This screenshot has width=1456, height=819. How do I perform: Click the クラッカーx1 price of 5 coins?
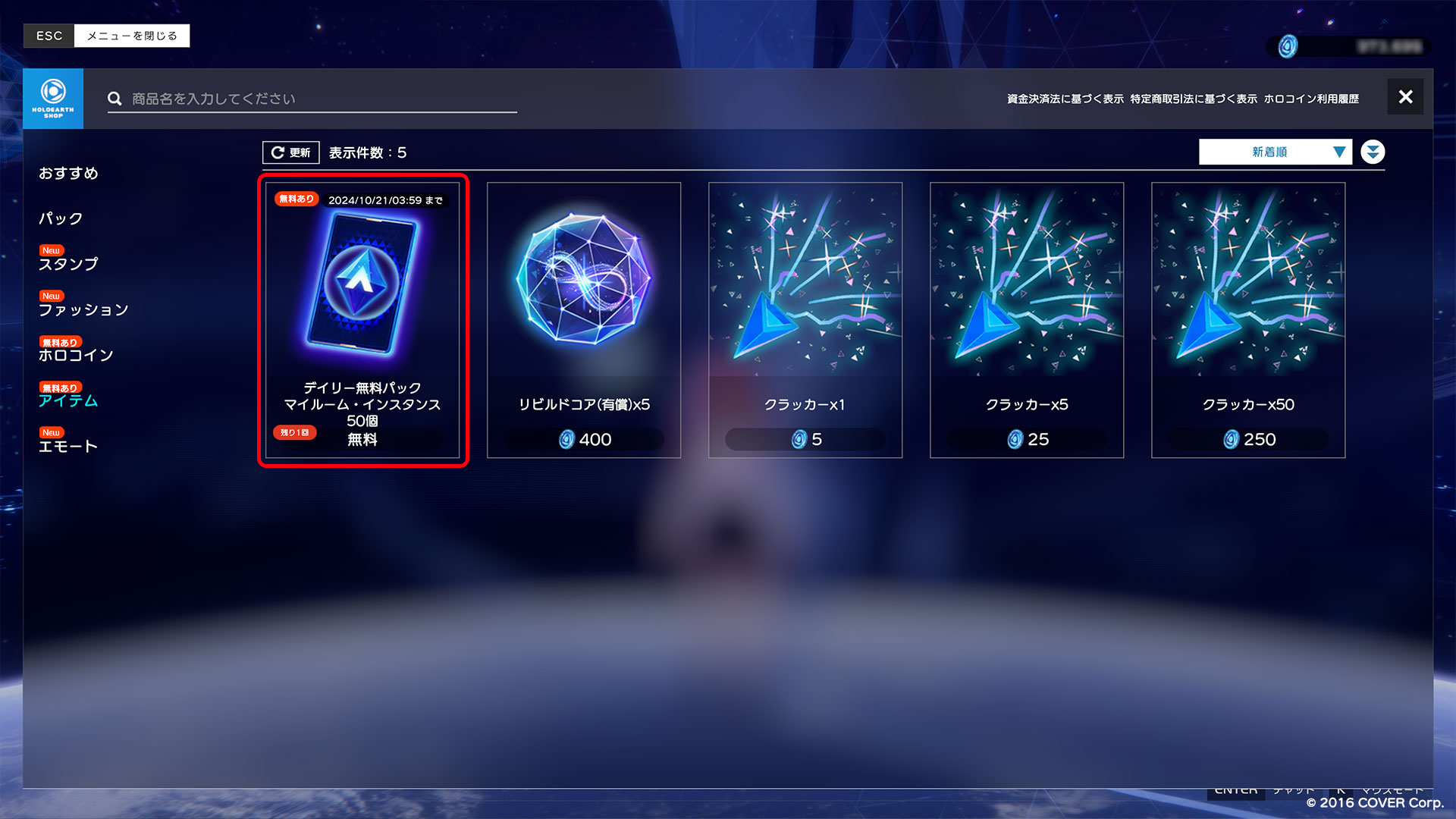pyautogui.click(x=805, y=440)
